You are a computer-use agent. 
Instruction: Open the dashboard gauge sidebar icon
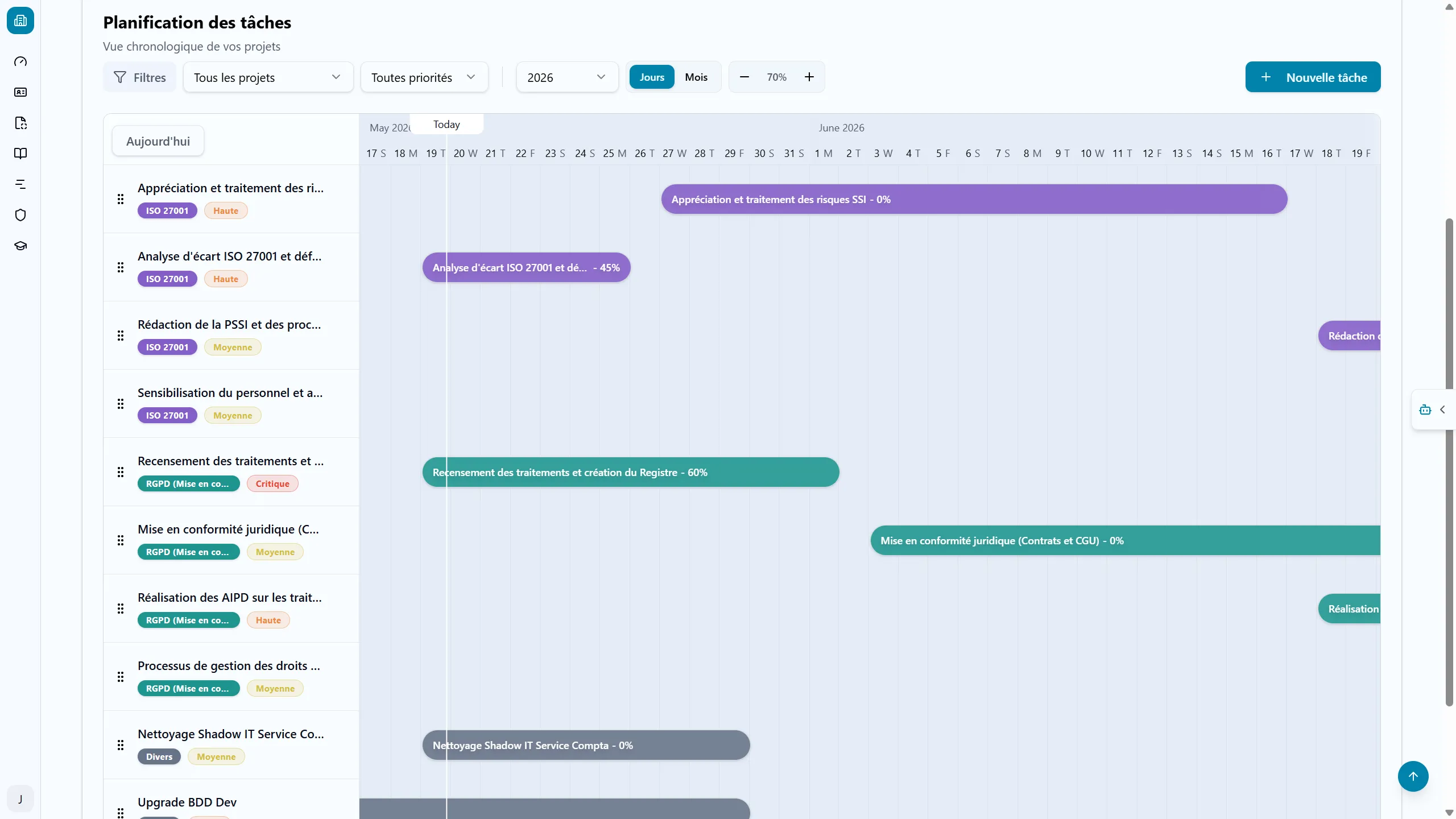pyautogui.click(x=20, y=61)
